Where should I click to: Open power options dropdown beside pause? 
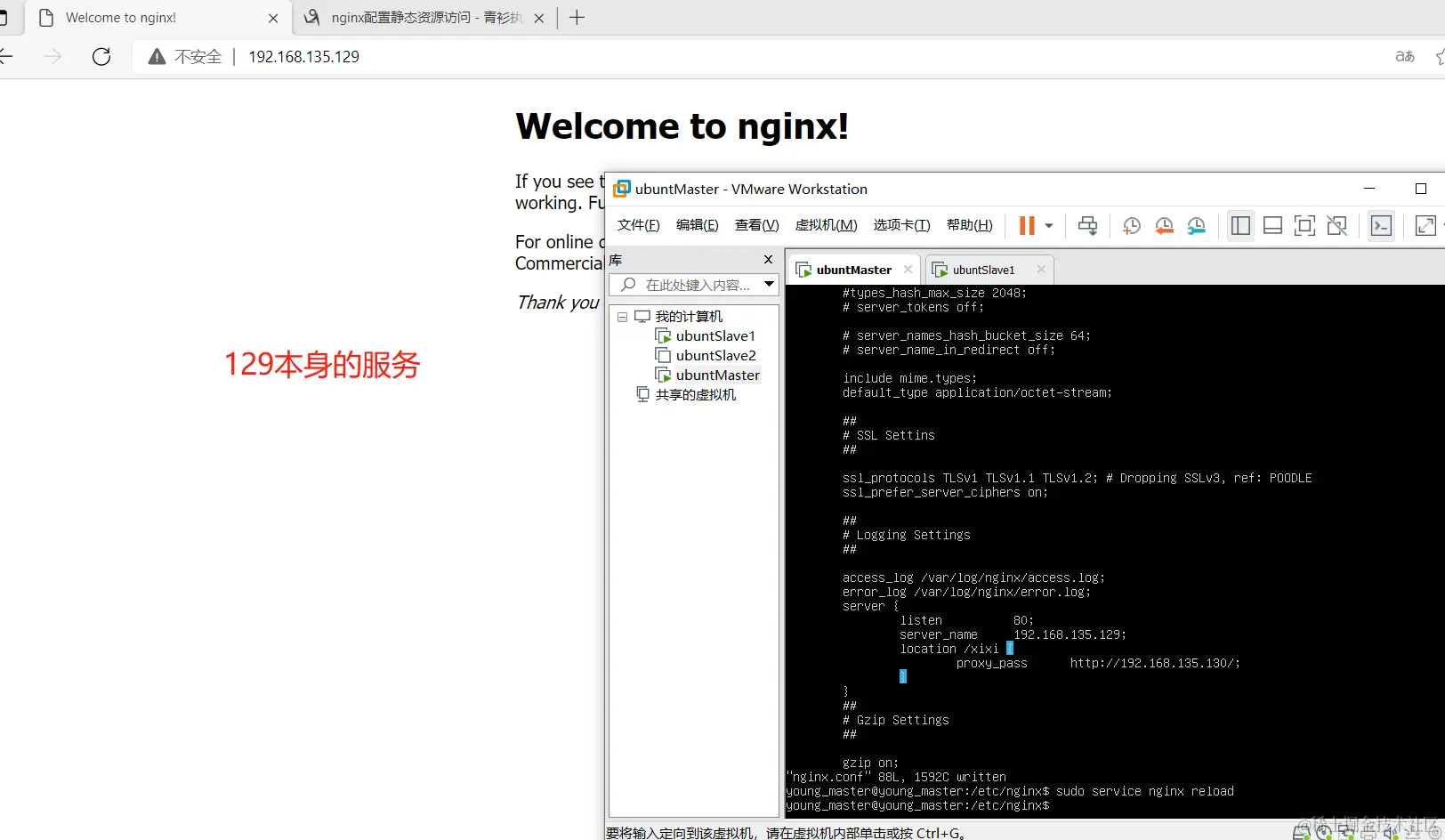[1049, 226]
